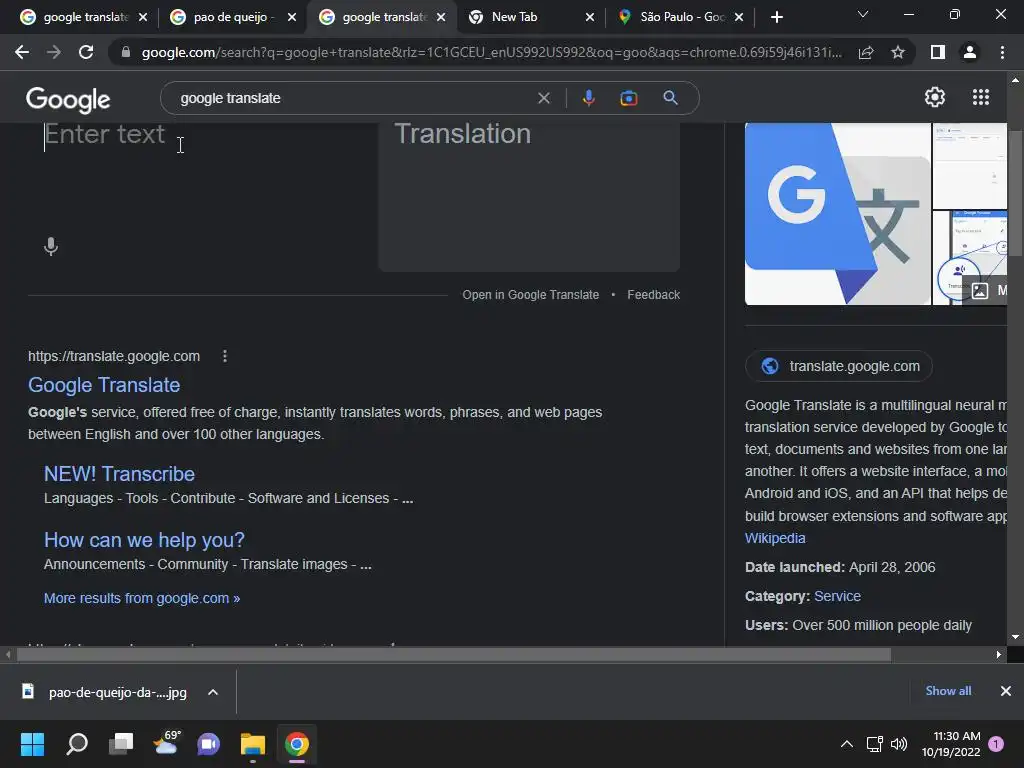Viewport: 1024px width, 768px height.
Task: Close the pao de queijo tab
Action: point(292,17)
